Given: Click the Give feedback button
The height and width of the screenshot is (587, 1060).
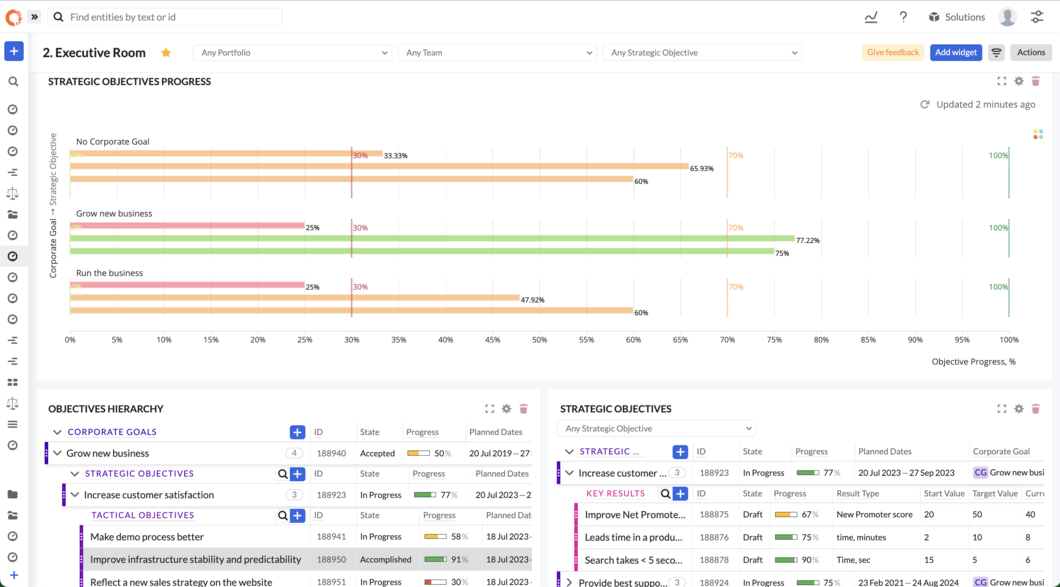Looking at the screenshot, I should point(892,53).
